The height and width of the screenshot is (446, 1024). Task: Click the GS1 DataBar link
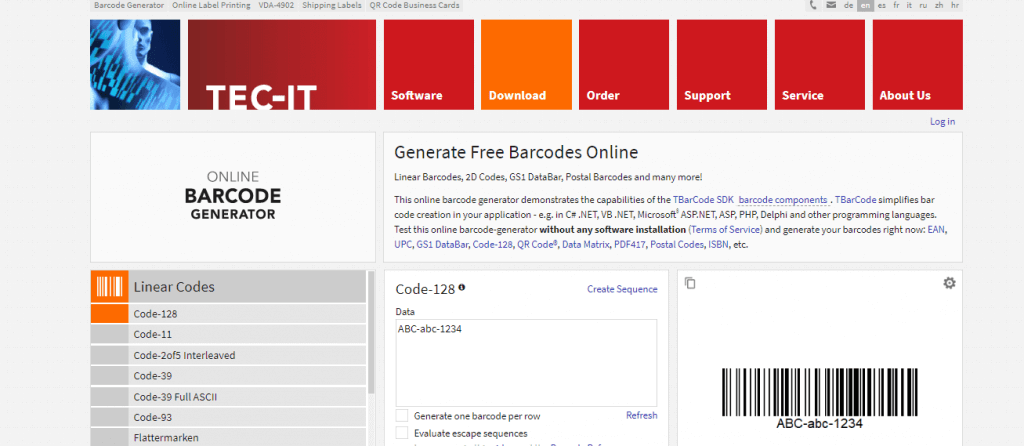tap(442, 245)
